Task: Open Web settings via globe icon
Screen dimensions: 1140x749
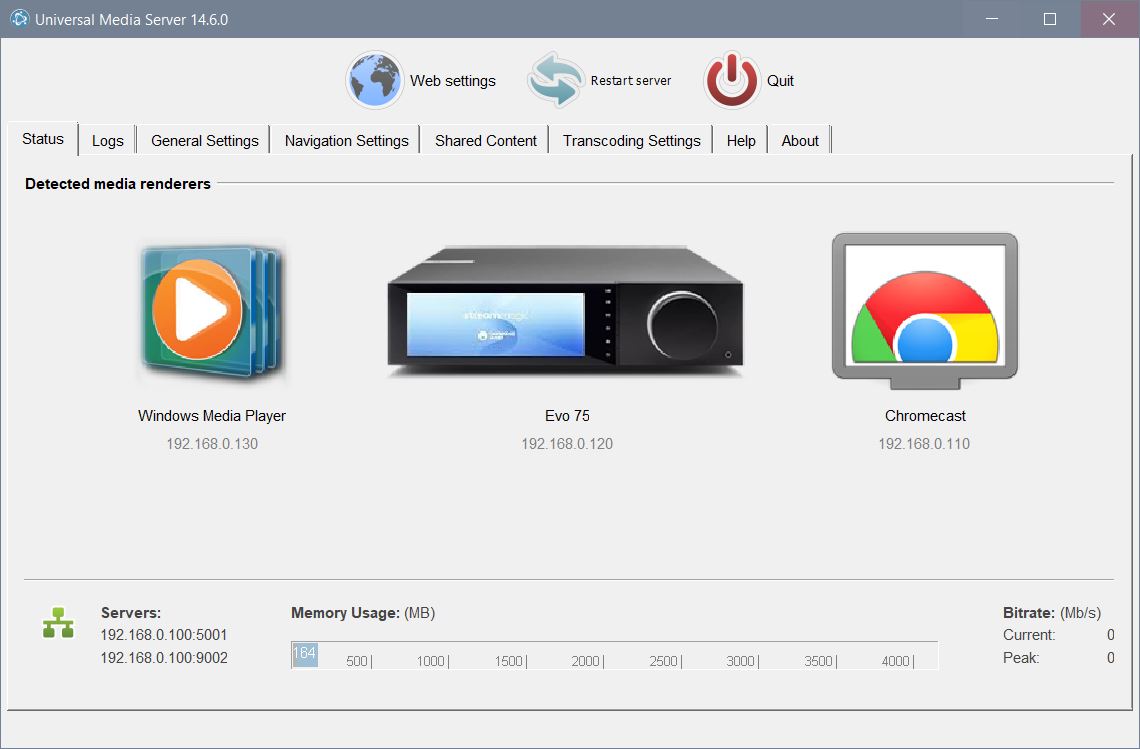Action: point(374,80)
